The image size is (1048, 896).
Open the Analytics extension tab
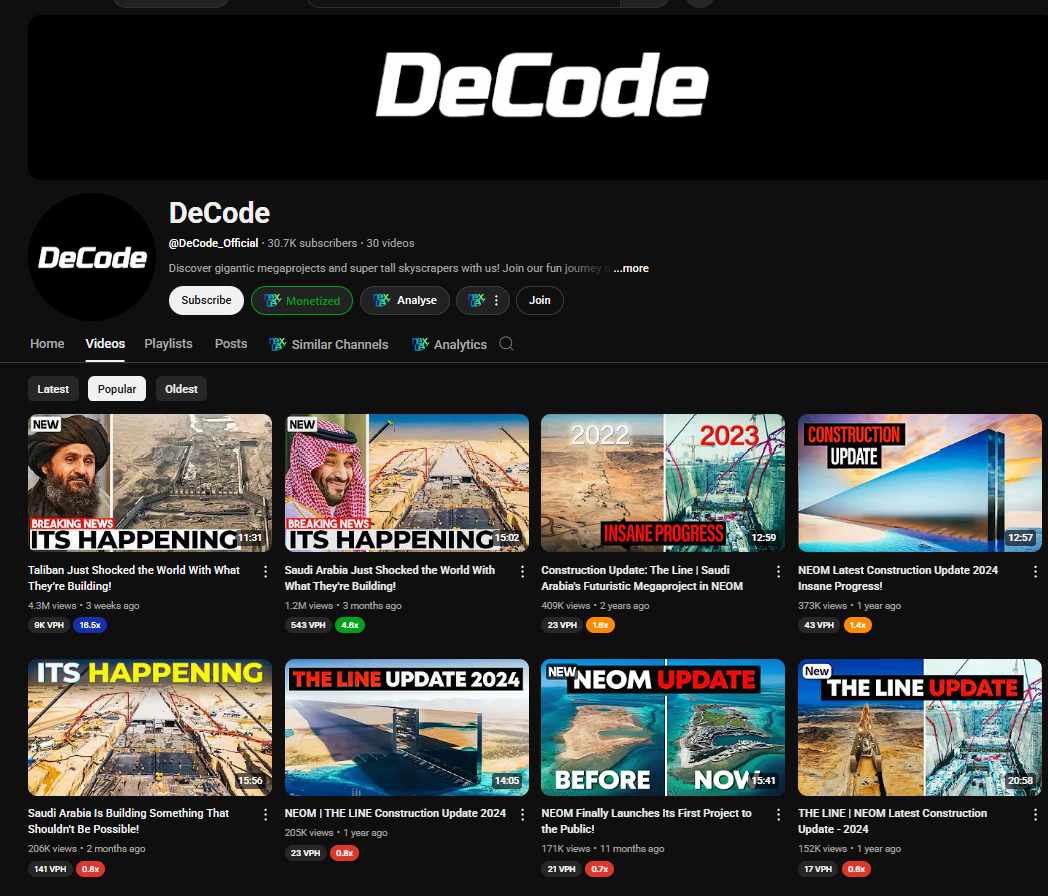point(449,344)
